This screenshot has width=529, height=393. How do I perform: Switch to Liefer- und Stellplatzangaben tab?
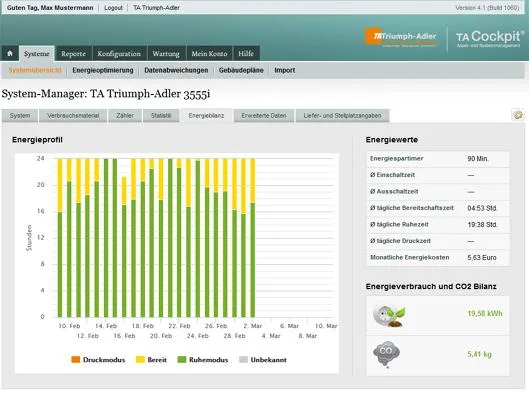[342, 116]
